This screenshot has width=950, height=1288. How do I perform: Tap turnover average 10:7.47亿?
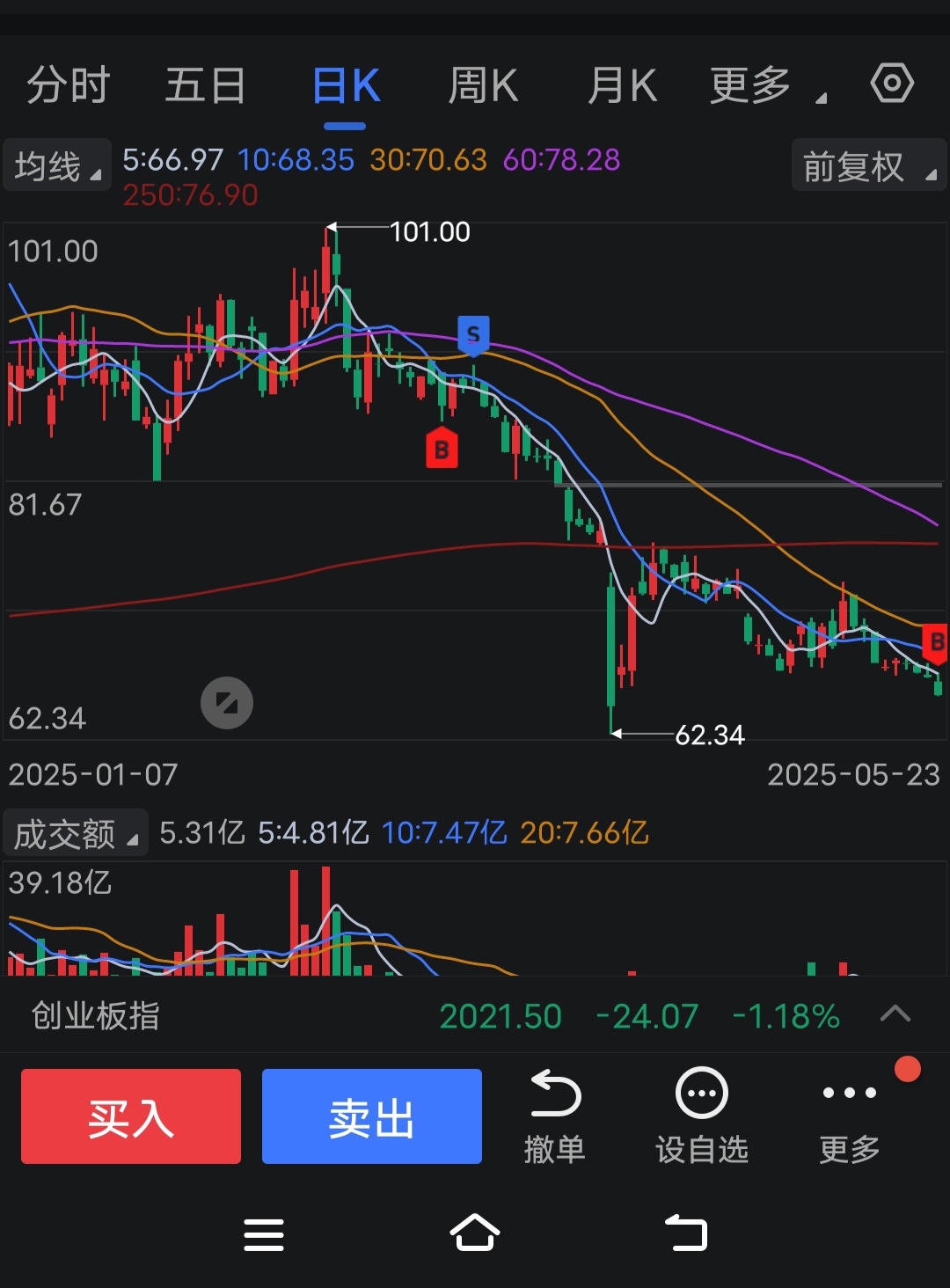coord(444,831)
